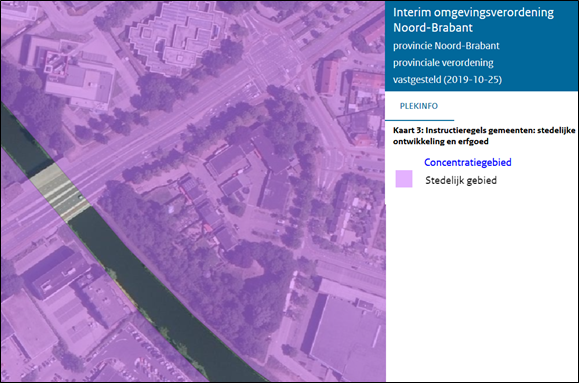Click the Interim omgevingsverordening Noord-Brabant title
Viewport: 579px width, 383px height.
coord(473,20)
